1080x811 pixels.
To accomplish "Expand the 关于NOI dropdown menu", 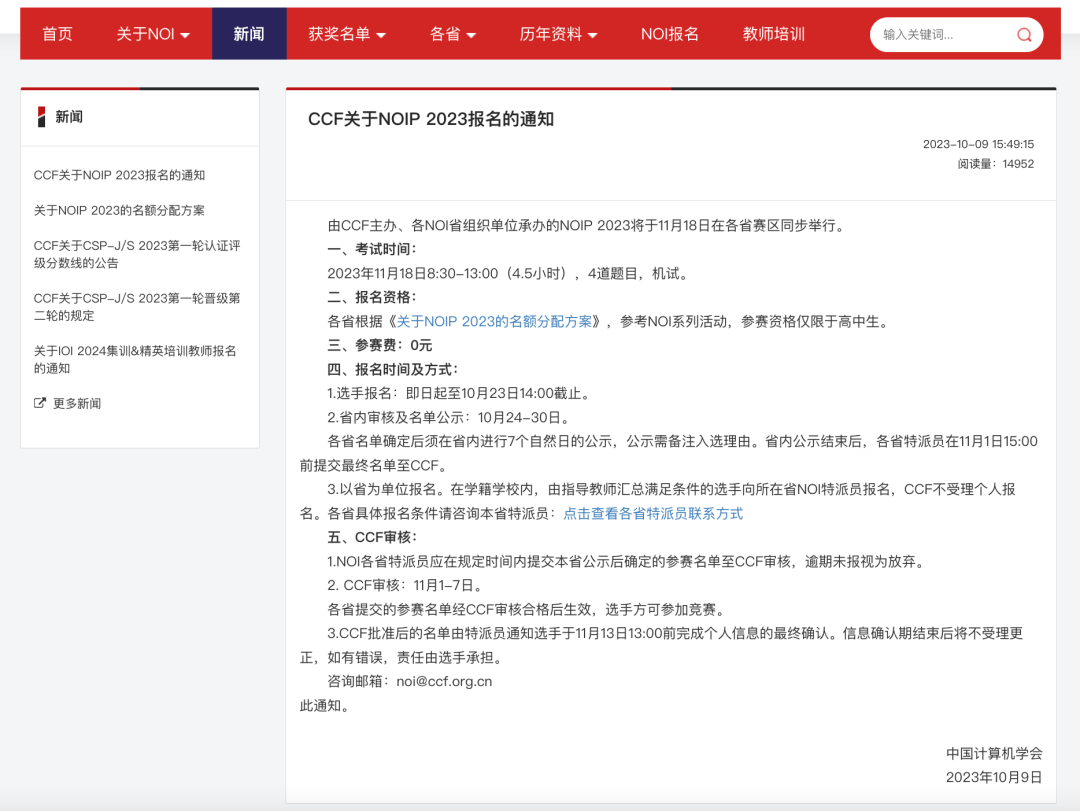I will click(x=153, y=33).
